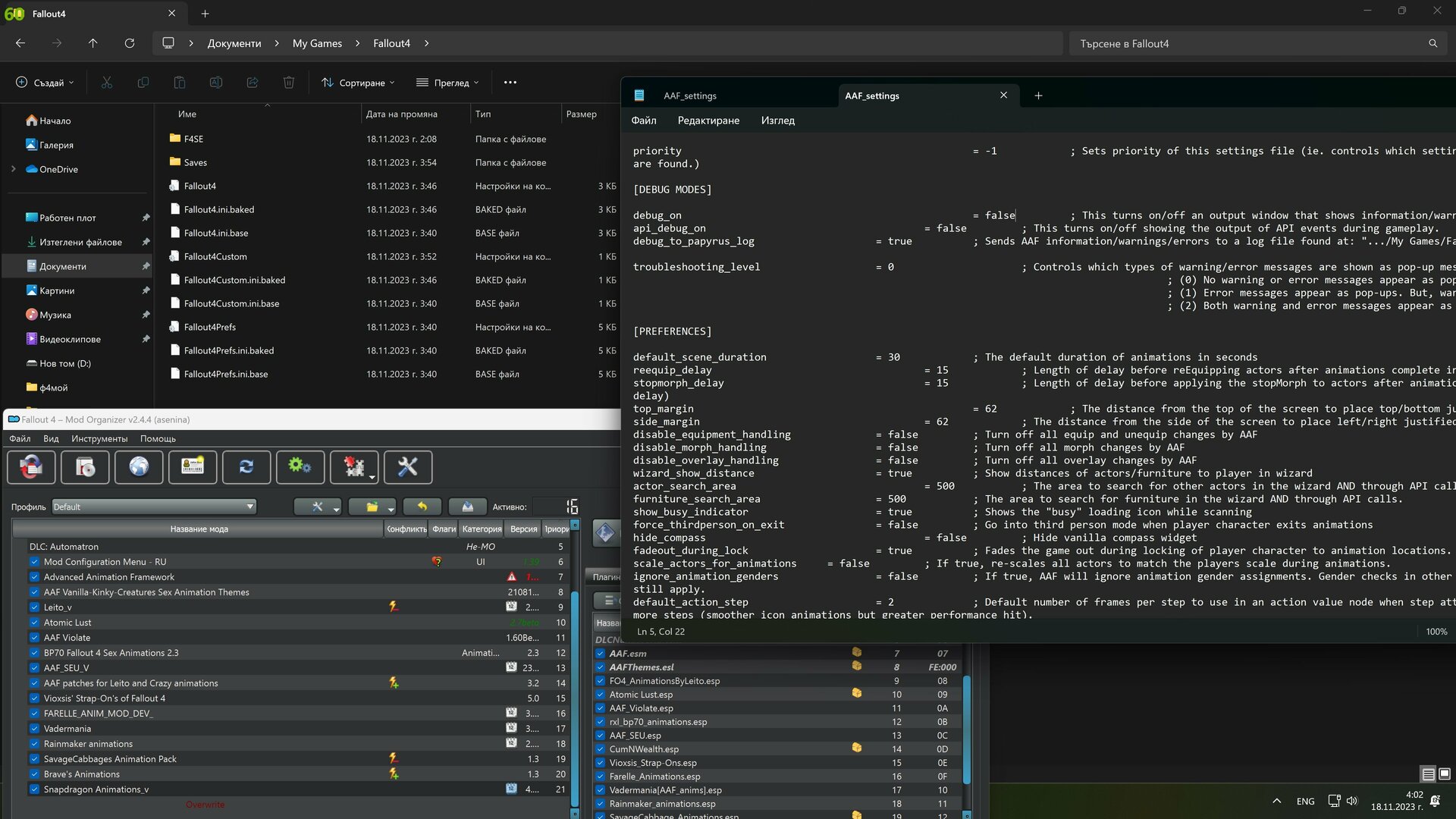Open Mod Organizer settings via gears icon

click(300, 467)
